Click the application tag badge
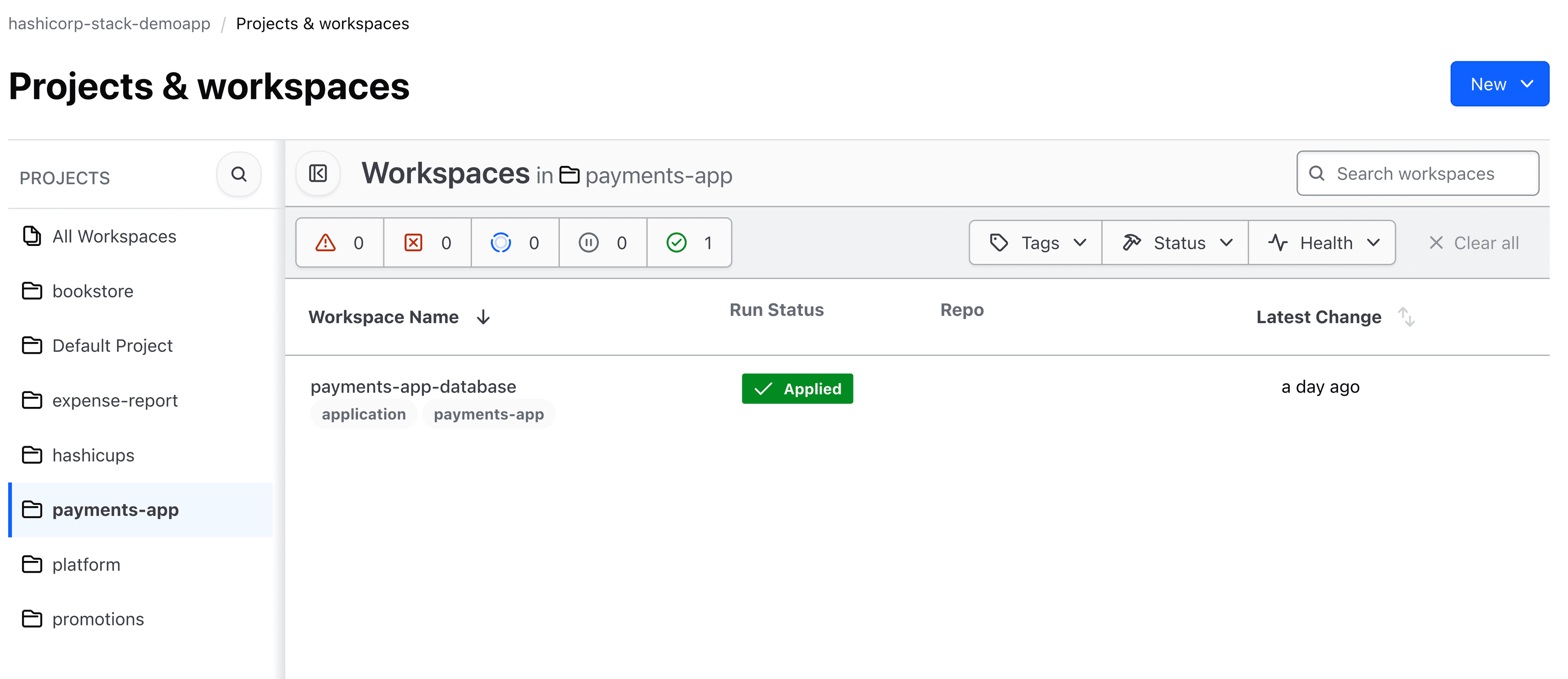 pos(363,414)
